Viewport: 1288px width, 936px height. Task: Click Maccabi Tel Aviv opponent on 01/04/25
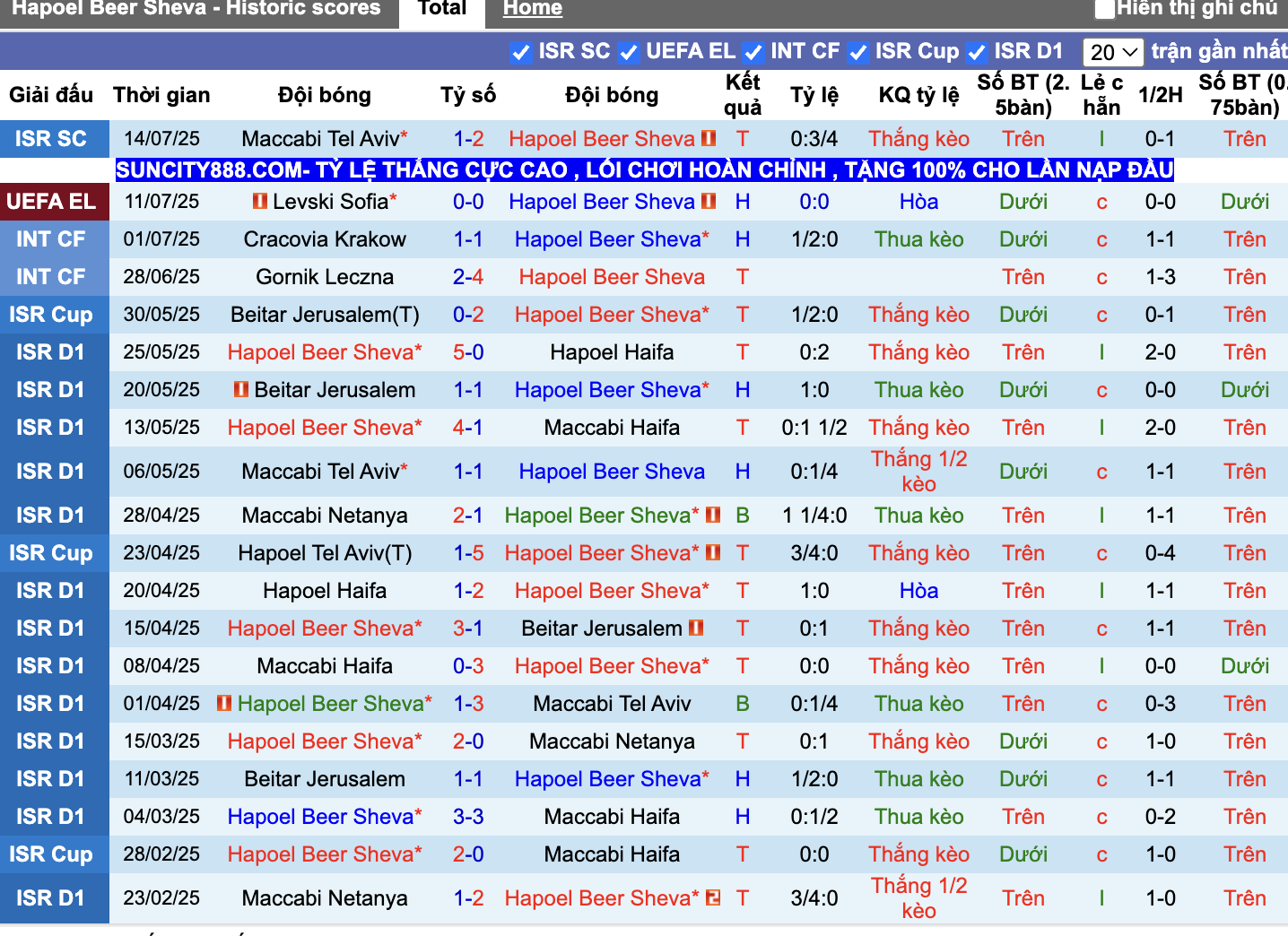click(x=612, y=704)
